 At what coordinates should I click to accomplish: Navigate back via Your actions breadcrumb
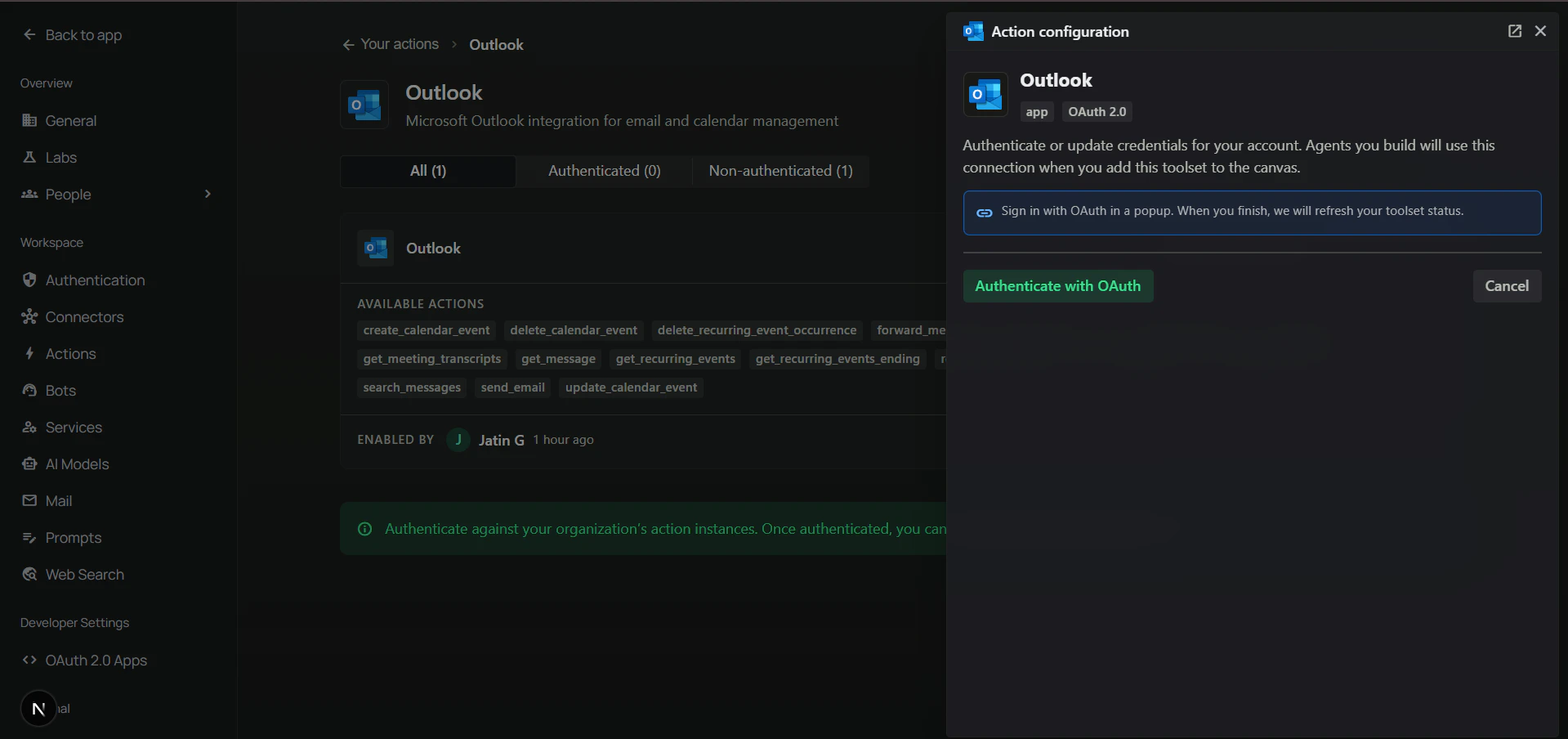tap(398, 44)
